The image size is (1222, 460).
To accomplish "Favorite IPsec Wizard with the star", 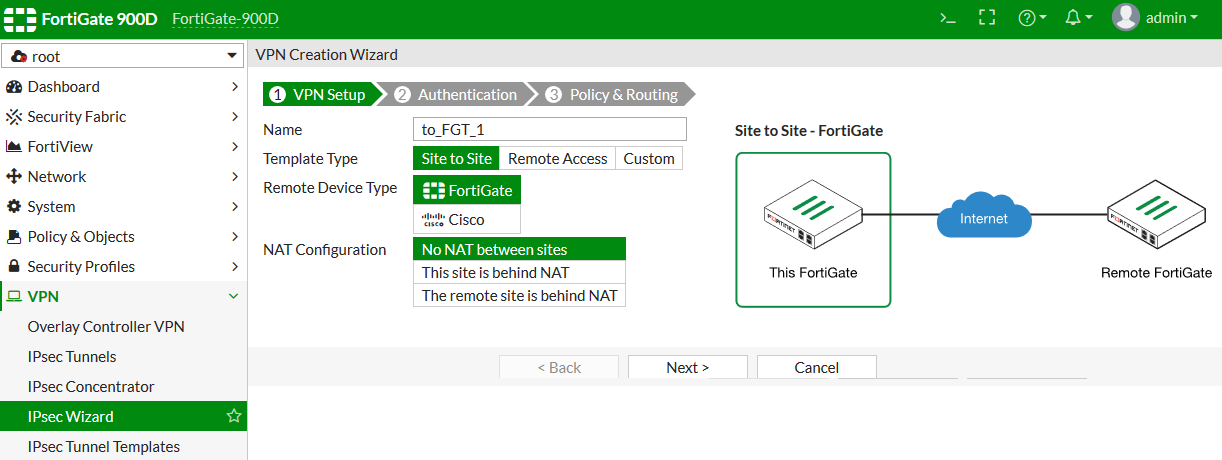I will [234, 416].
